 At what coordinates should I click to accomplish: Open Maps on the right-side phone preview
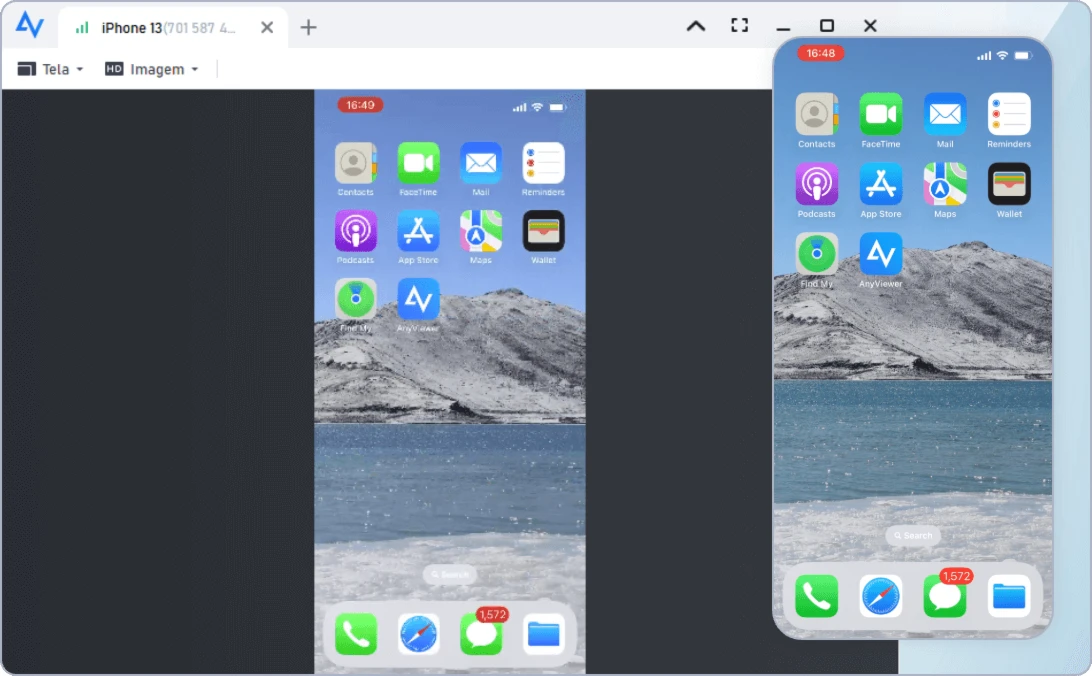(945, 184)
